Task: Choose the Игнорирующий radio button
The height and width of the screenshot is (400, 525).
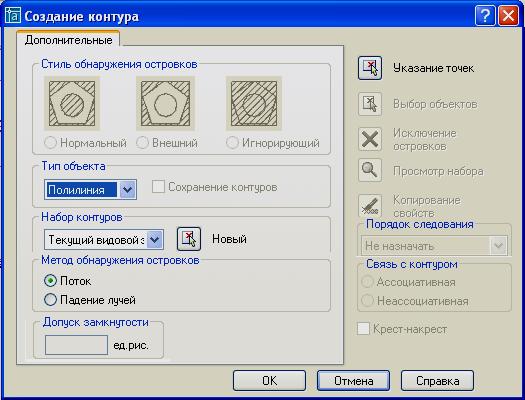Action: click(232, 143)
